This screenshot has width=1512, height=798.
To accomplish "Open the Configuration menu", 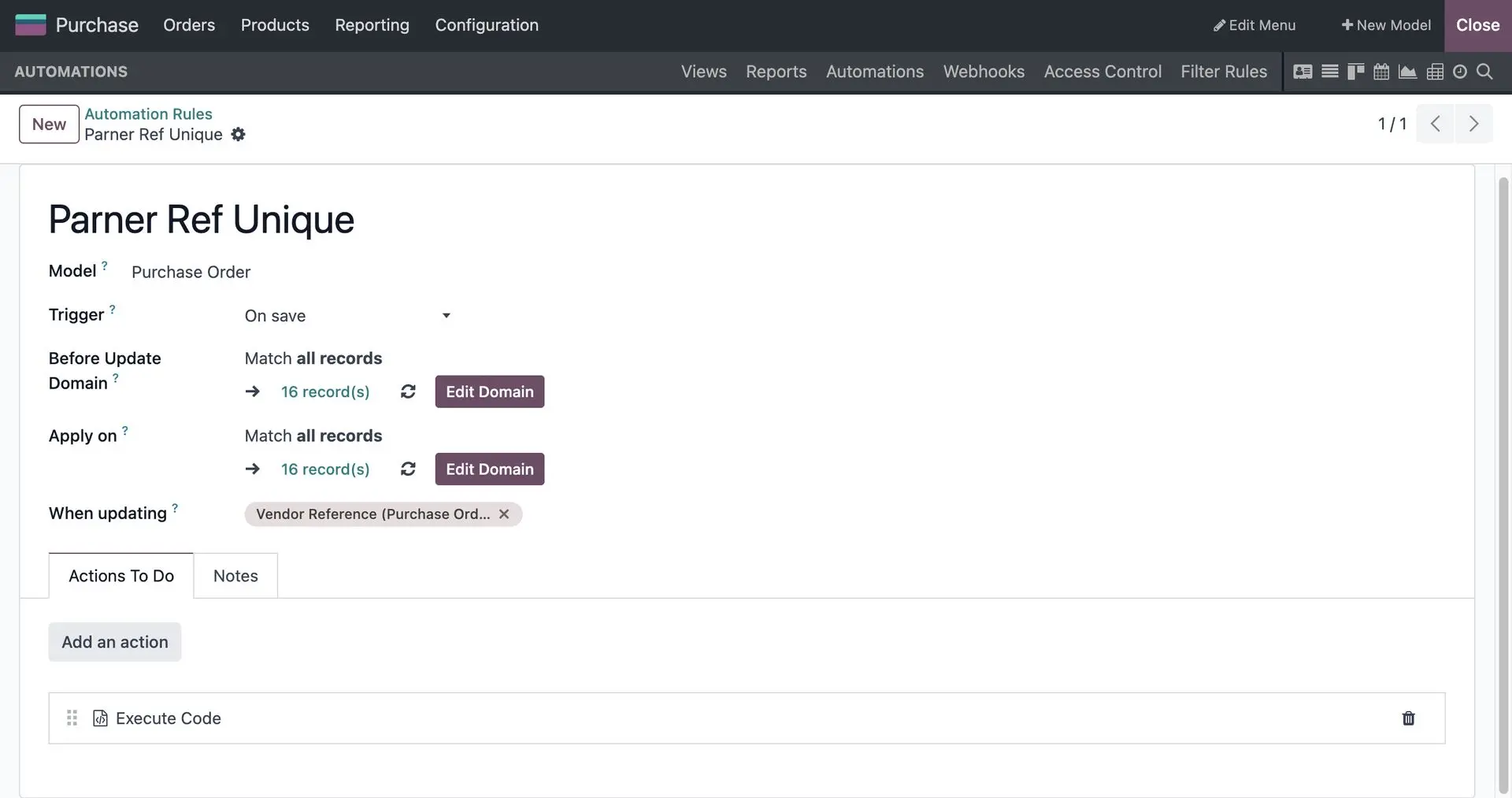I will pyautogui.click(x=487, y=25).
